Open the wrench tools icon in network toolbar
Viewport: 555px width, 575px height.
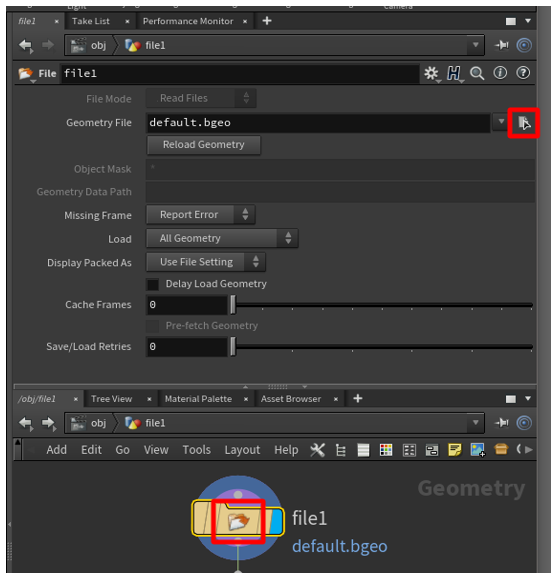click(318, 450)
